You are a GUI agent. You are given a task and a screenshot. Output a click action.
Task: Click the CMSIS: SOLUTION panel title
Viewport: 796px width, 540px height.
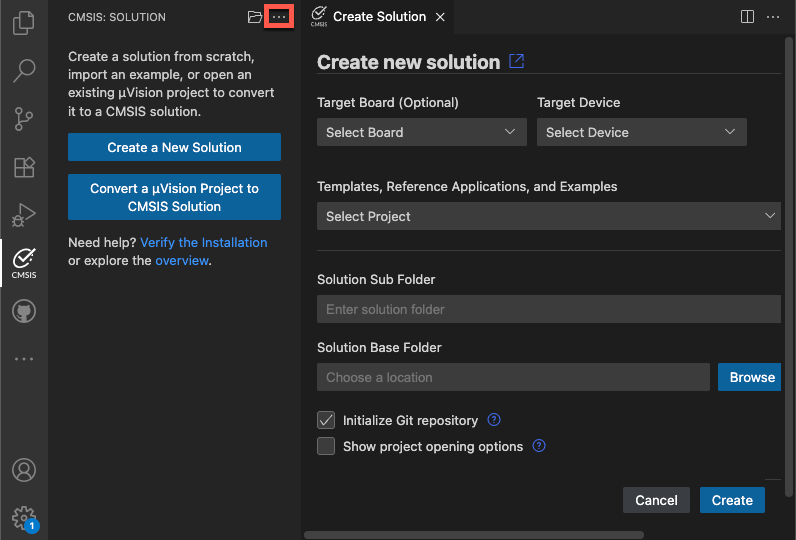pyautogui.click(x=117, y=17)
